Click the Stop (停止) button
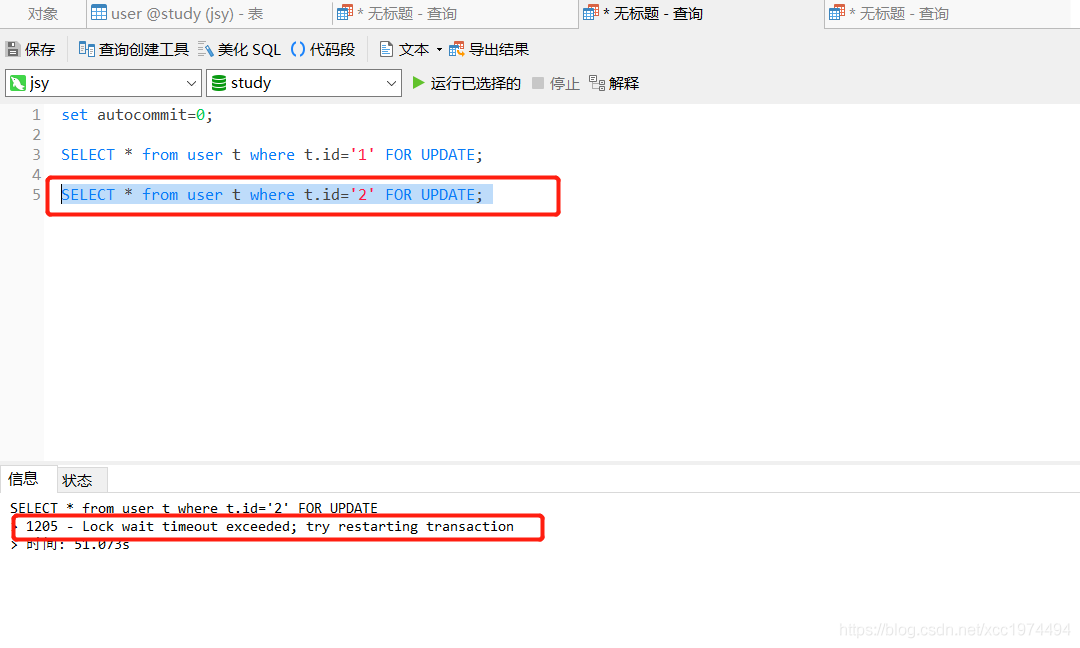 point(556,83)
